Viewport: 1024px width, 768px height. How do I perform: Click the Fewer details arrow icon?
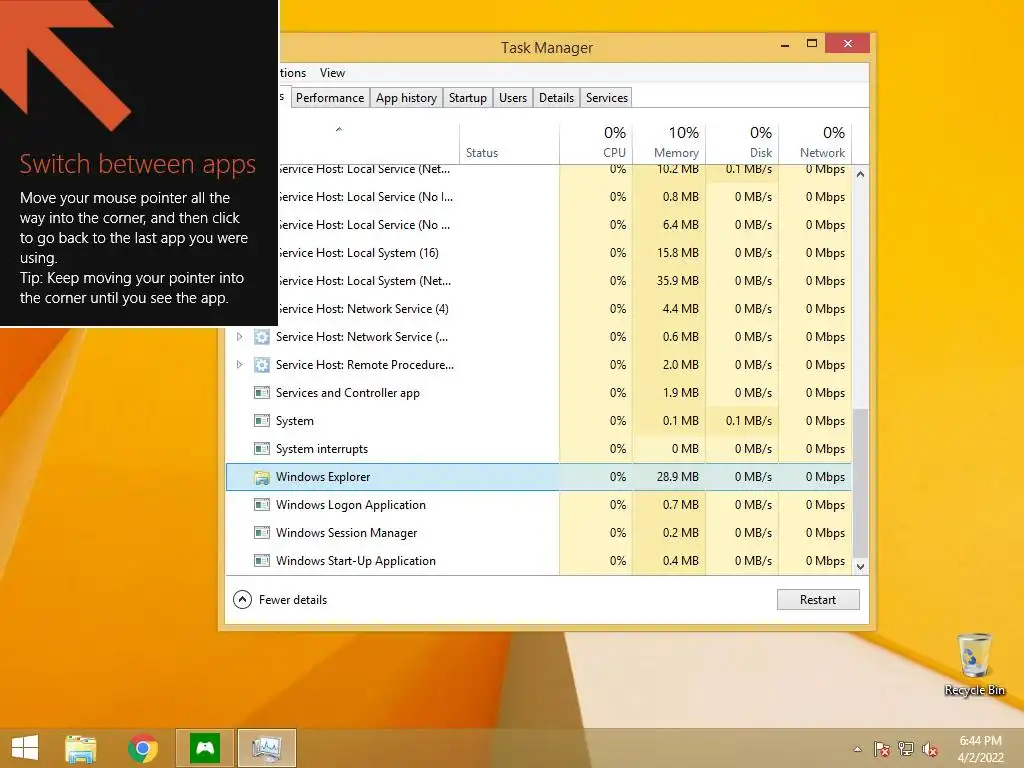tap(242, 600)
